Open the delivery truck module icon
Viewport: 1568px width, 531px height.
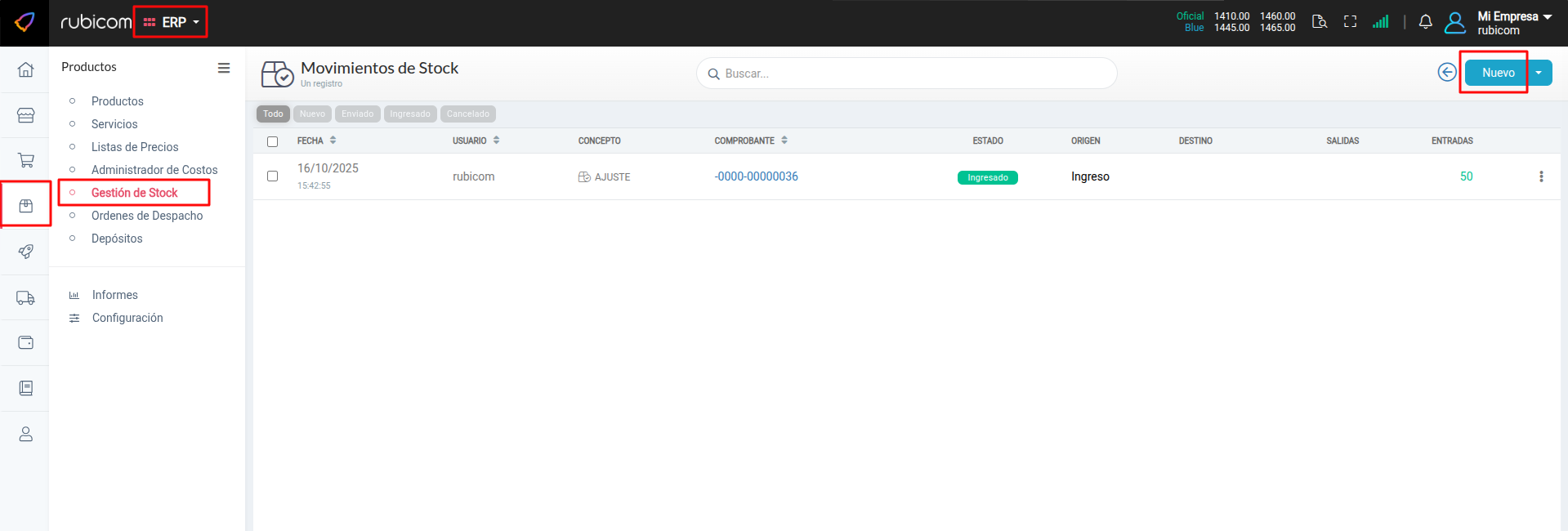[x=25, y=298]
